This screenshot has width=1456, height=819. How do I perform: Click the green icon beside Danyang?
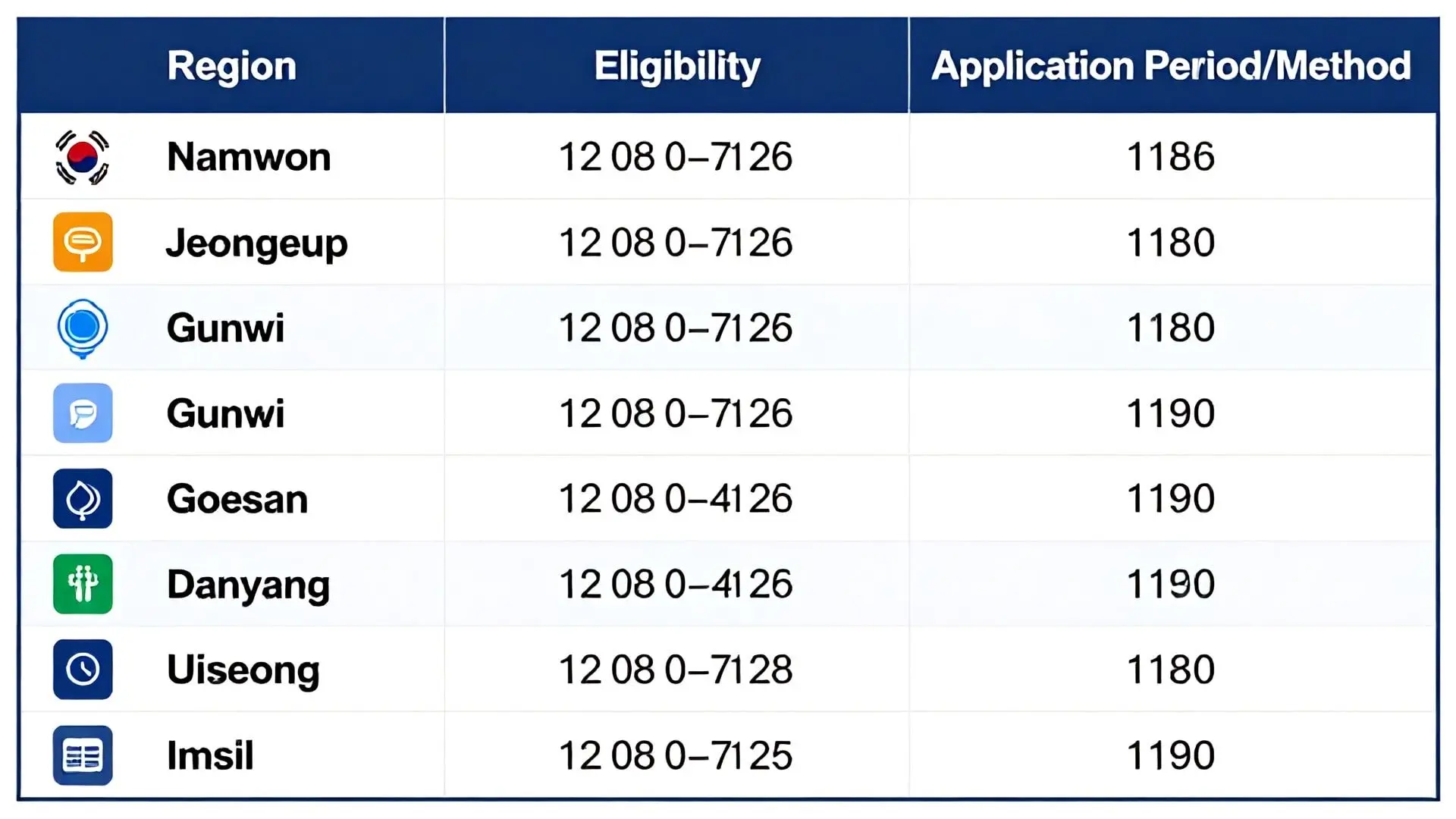pos(83,584)
